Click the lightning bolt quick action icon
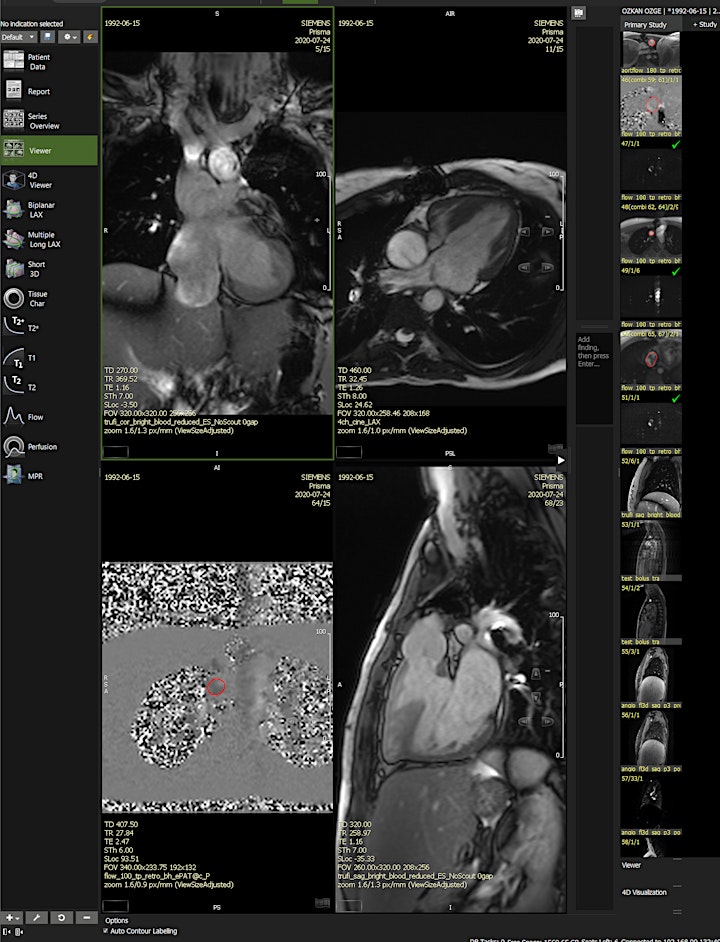The image size is (720, 942). pyautogui.click(x=90, y=37)
